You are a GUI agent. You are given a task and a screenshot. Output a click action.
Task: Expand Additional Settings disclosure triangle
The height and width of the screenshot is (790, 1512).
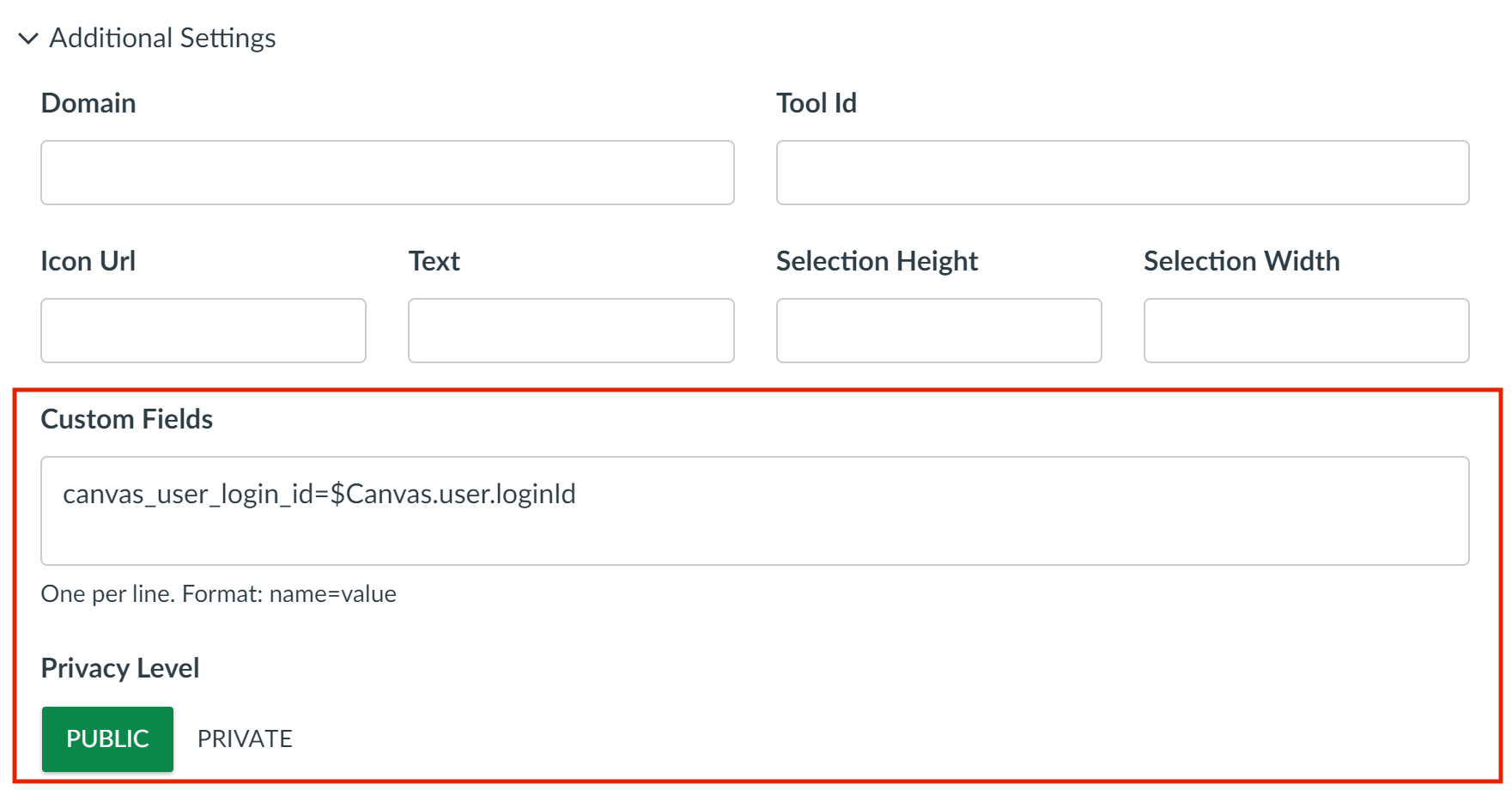pos(28,38)
